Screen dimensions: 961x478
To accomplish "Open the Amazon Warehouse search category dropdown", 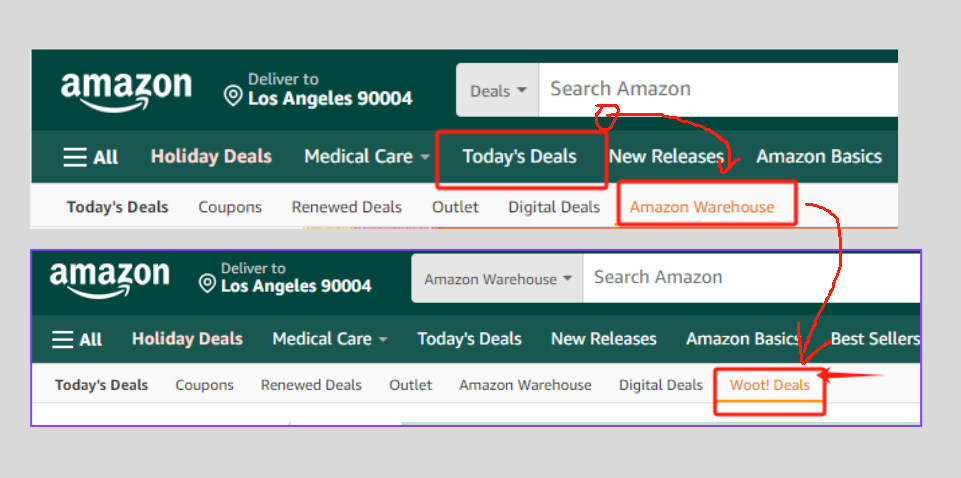I will [497, 279].
